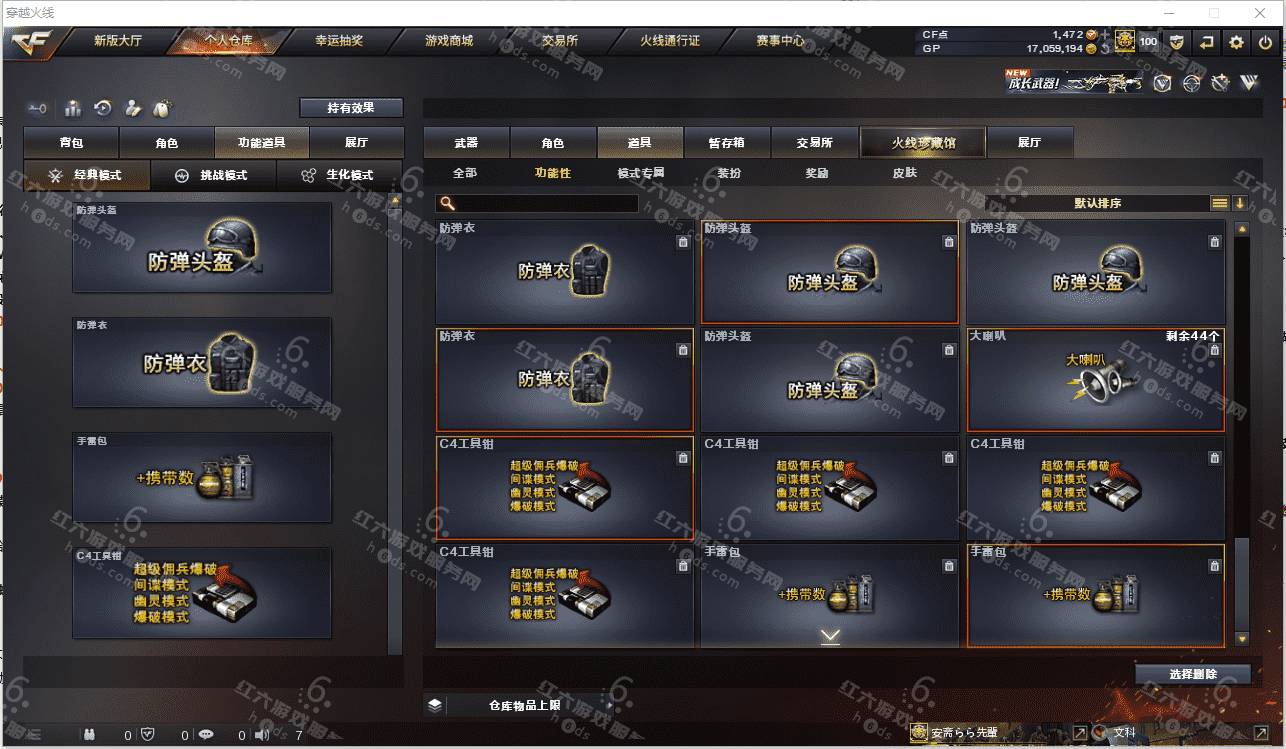Expand the 仓库物品上限 arrow
The width and height of the screenshot is (1286, 749).
(607, 705)
